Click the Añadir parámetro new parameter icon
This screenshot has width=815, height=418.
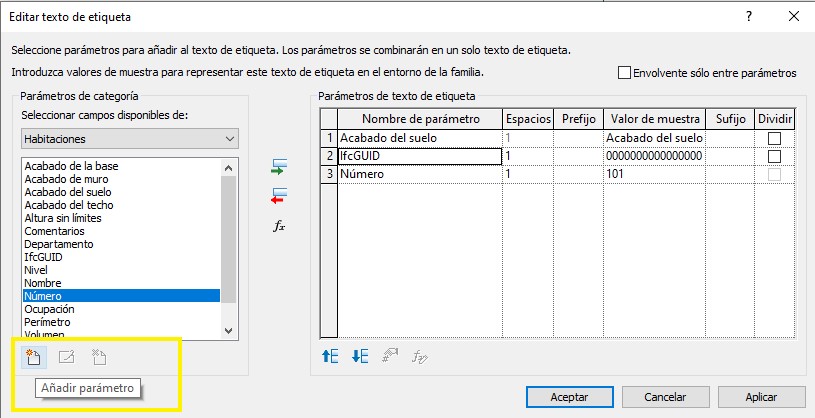[33, 356]
